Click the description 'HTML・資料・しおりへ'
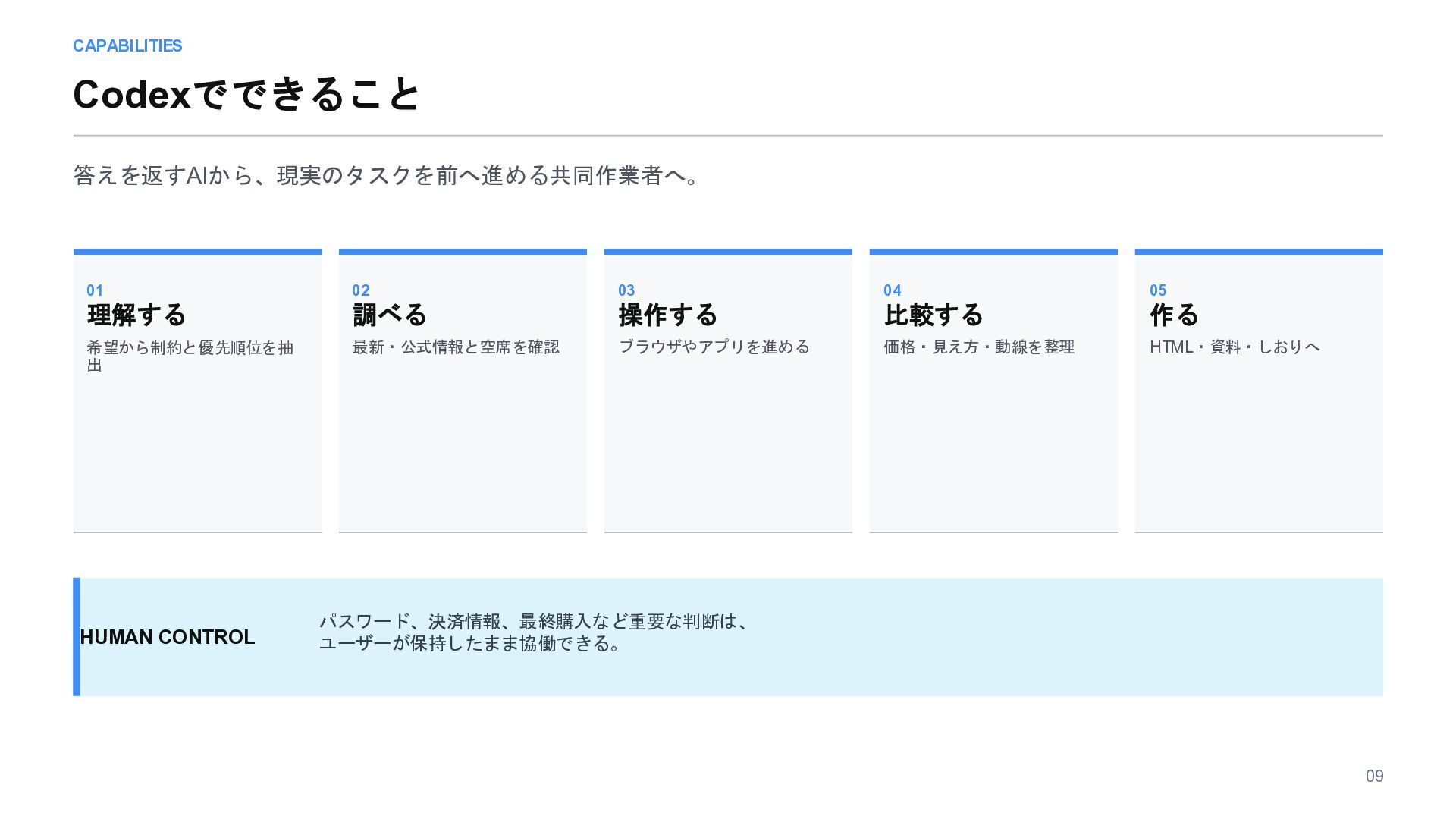This screenshot has width=1456, height=819. [1235, 347]
